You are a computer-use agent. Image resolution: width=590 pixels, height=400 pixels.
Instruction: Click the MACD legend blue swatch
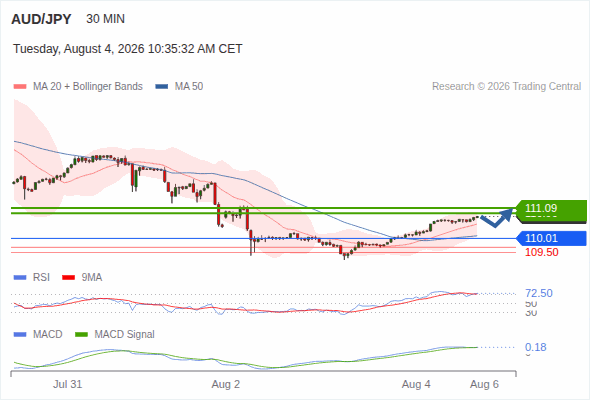(20, 335)
